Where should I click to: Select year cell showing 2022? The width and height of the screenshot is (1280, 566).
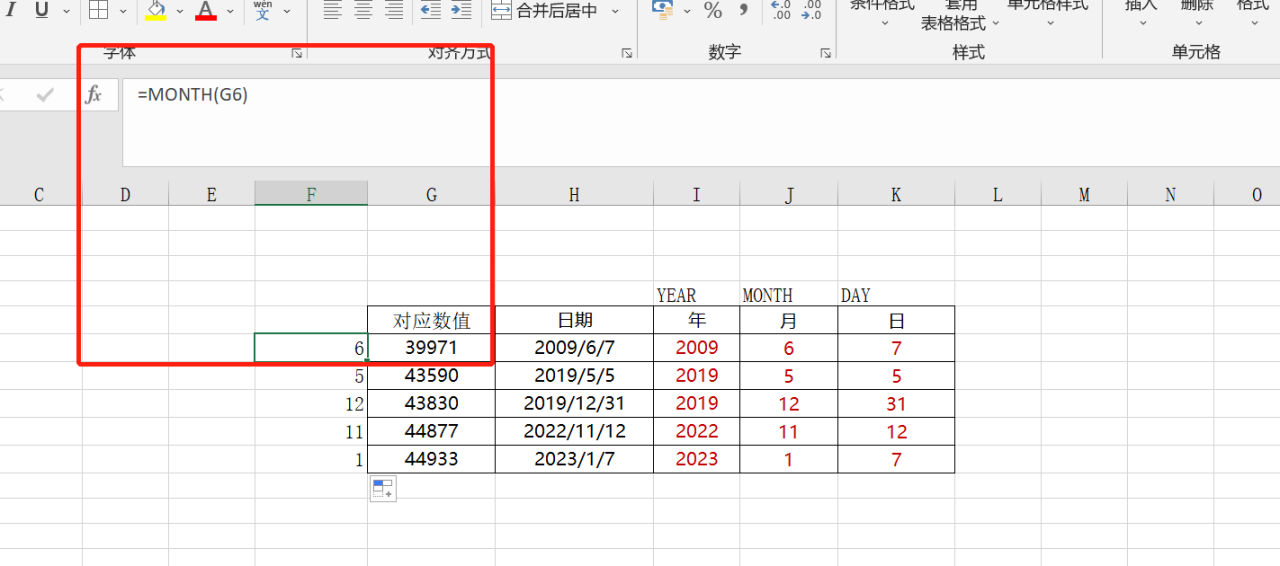coord(697,431)
